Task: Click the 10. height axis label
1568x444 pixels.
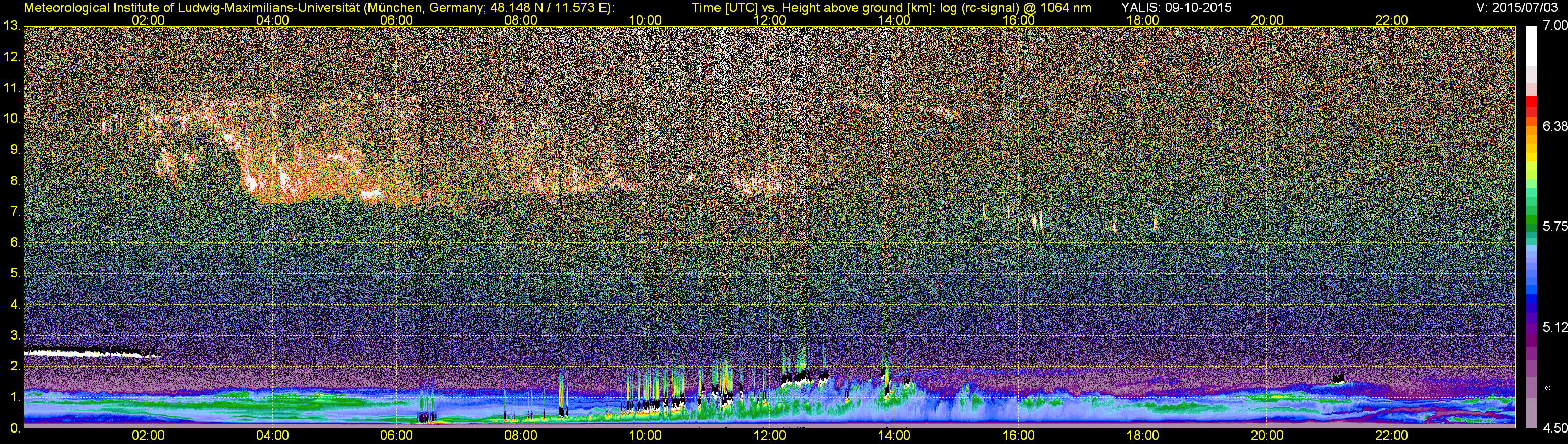Action: 12,119
